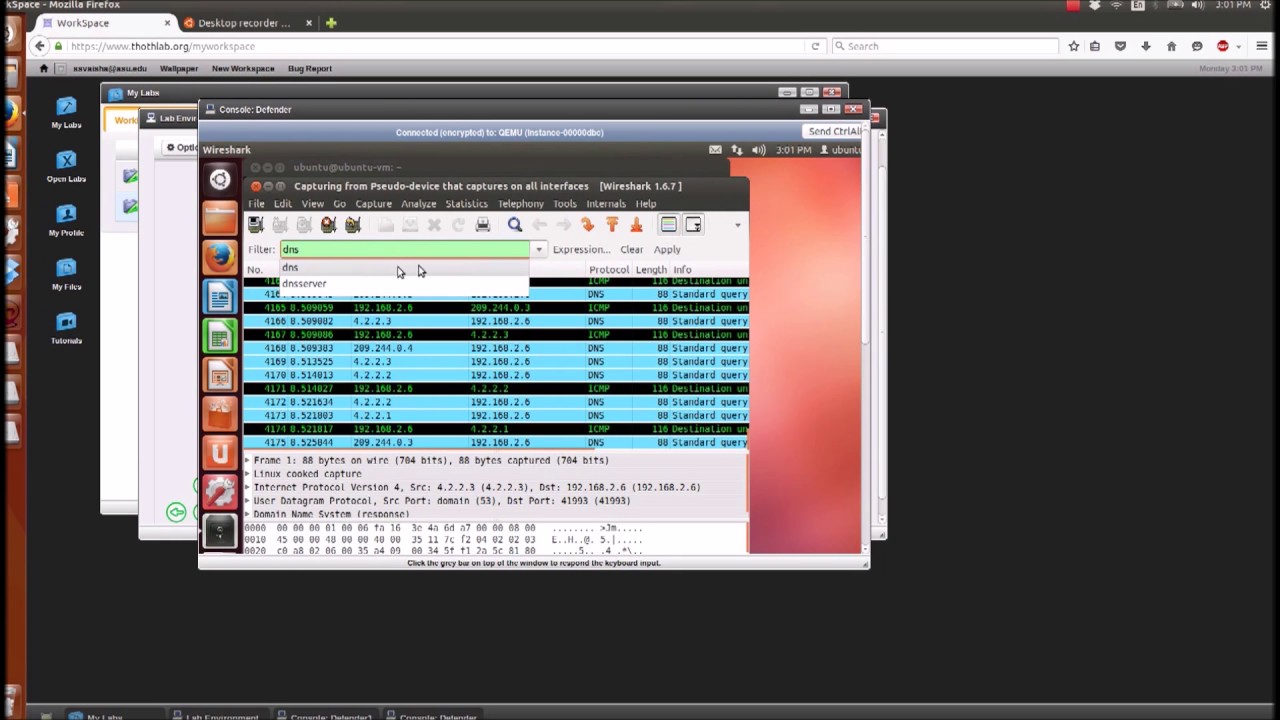The width and height of the screenshot is (1280, 720).
Task: Click the Length column header
Action: (651, 270)
